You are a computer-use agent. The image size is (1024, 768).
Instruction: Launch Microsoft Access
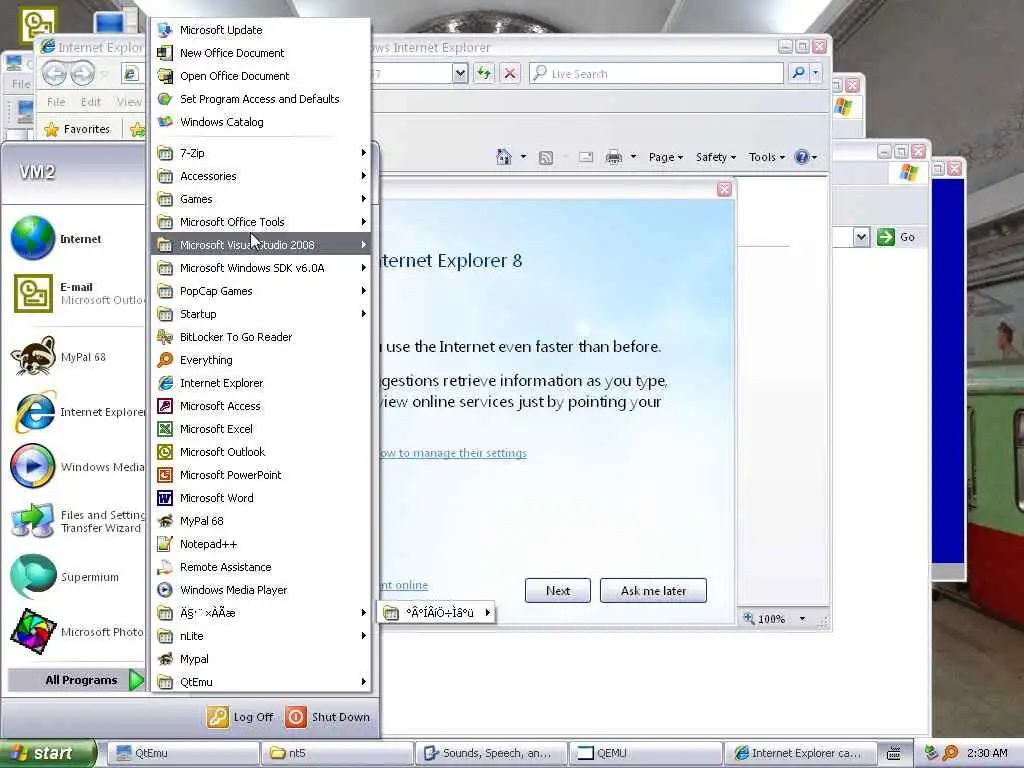pos(261,406)
